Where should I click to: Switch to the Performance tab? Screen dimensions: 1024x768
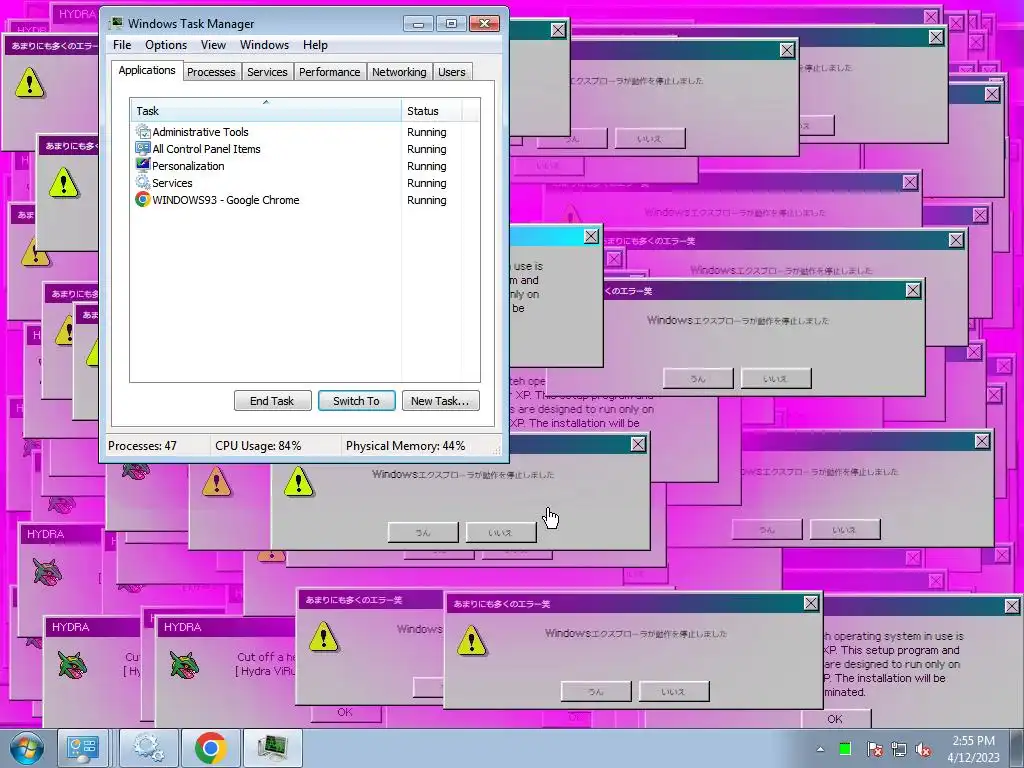(329, 72)
